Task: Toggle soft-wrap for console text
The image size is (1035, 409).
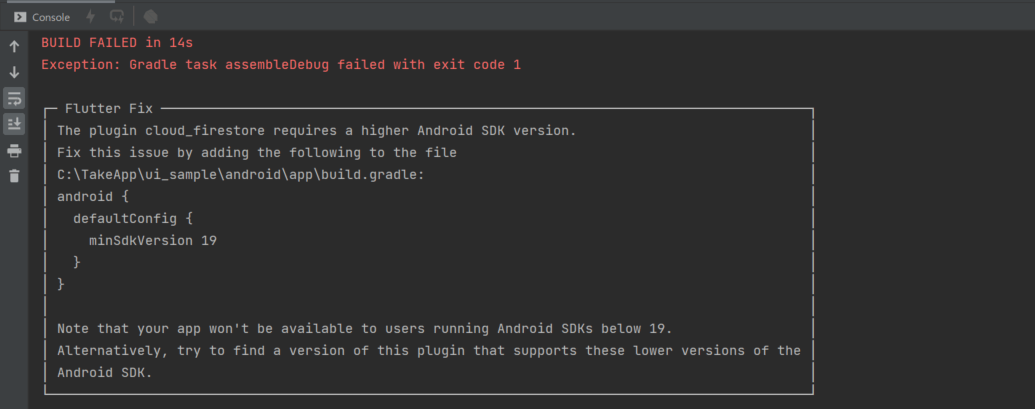Action: pos(15,98)
